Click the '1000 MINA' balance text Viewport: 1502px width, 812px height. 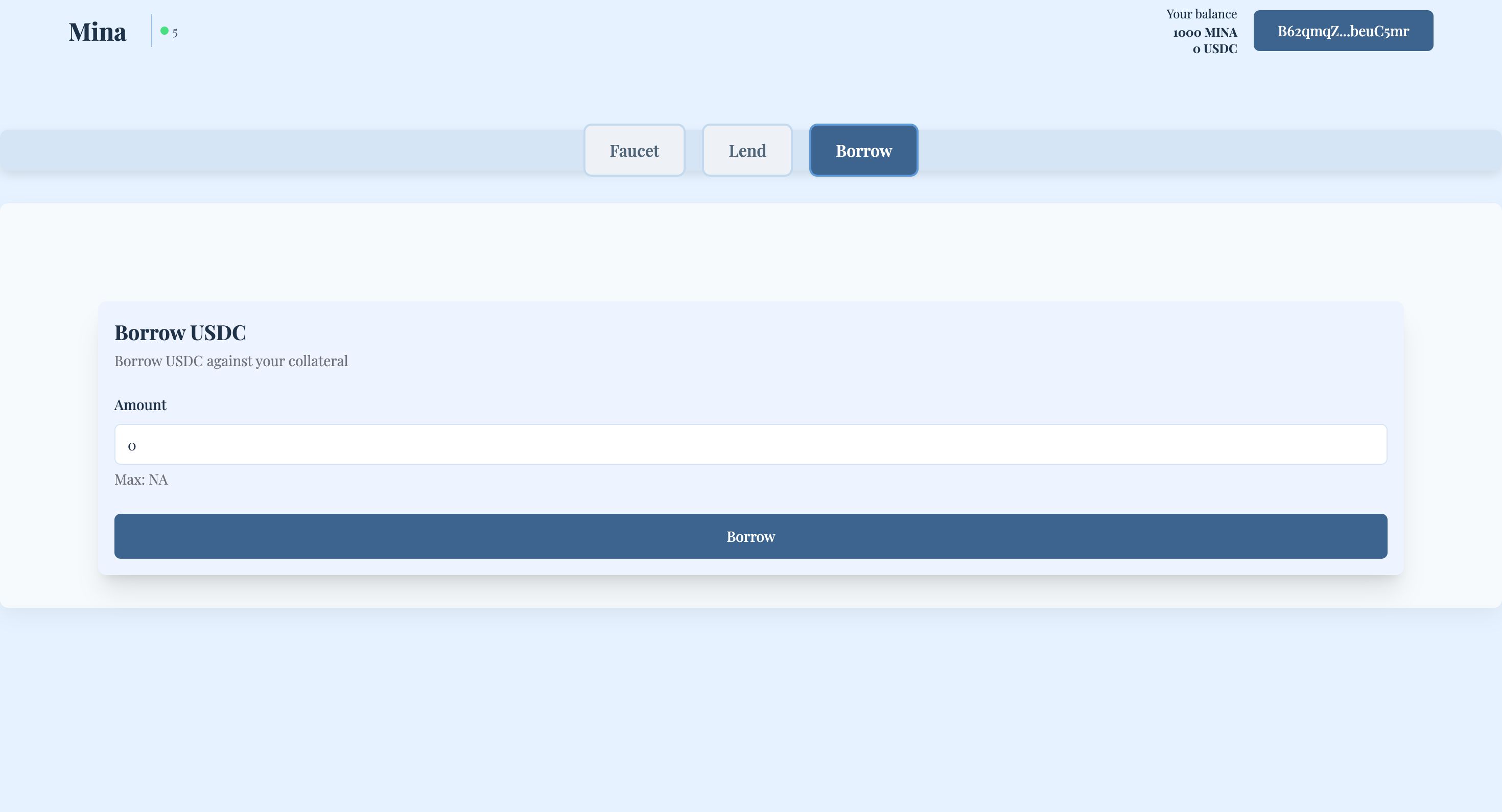(x=1205, y=33)
